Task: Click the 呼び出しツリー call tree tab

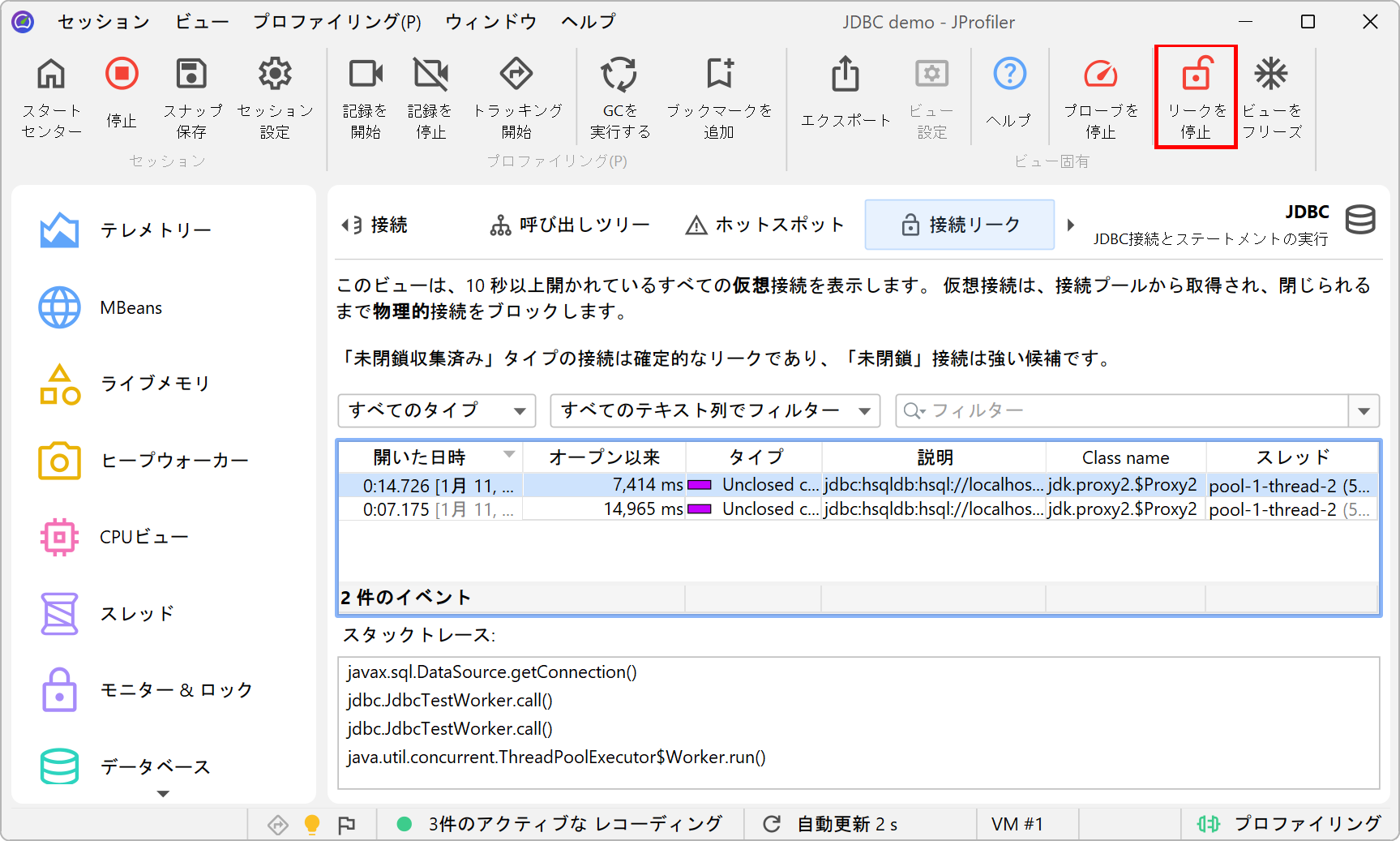Action: tap(570, 225)
